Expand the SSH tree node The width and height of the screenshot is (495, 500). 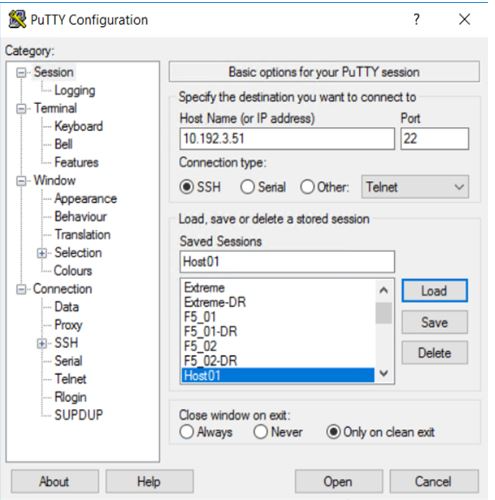coord(42,343)
